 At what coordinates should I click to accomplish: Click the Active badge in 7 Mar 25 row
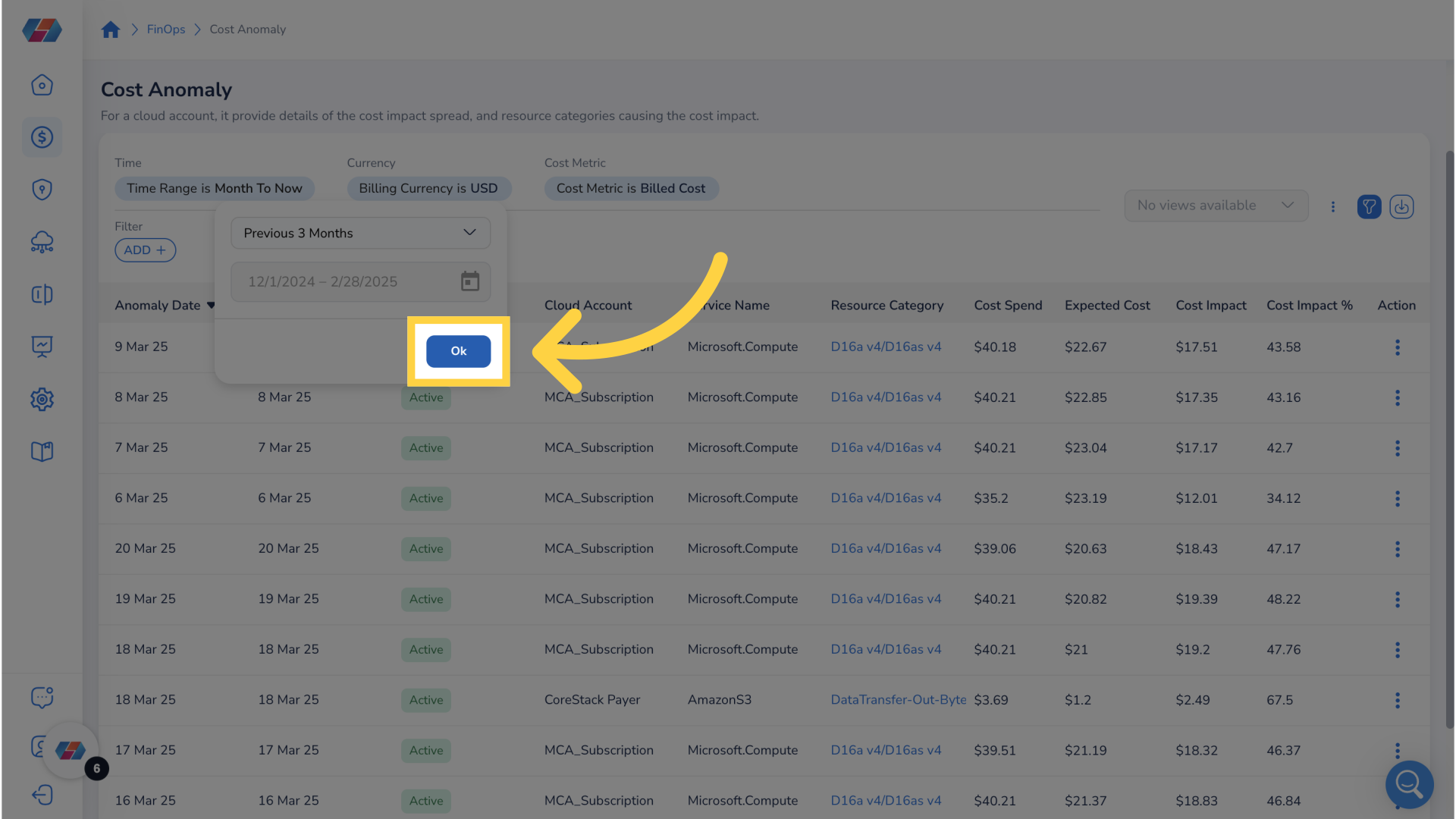[426, 448]
